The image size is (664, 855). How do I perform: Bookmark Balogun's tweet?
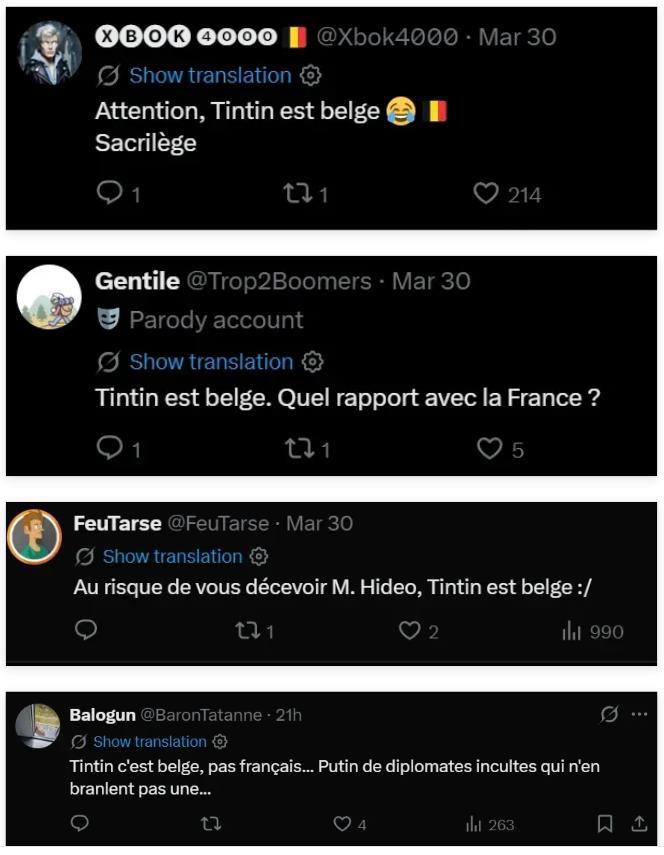[x=605, y=824]
